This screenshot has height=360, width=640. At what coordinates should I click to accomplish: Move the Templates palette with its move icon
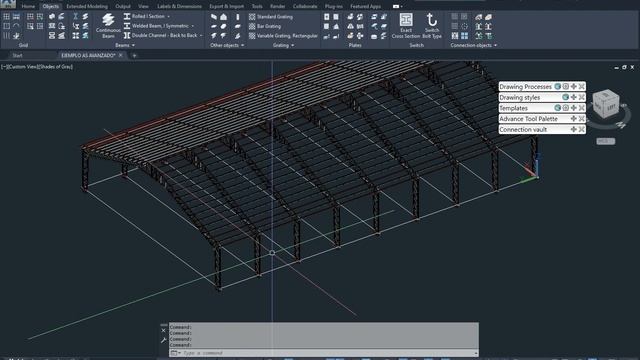click(x=573, y=108)
